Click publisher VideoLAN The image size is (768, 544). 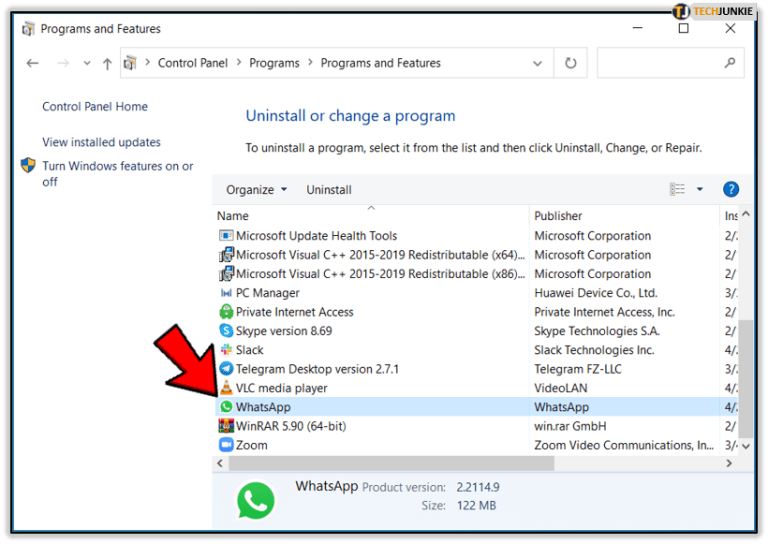coord(560,388)
